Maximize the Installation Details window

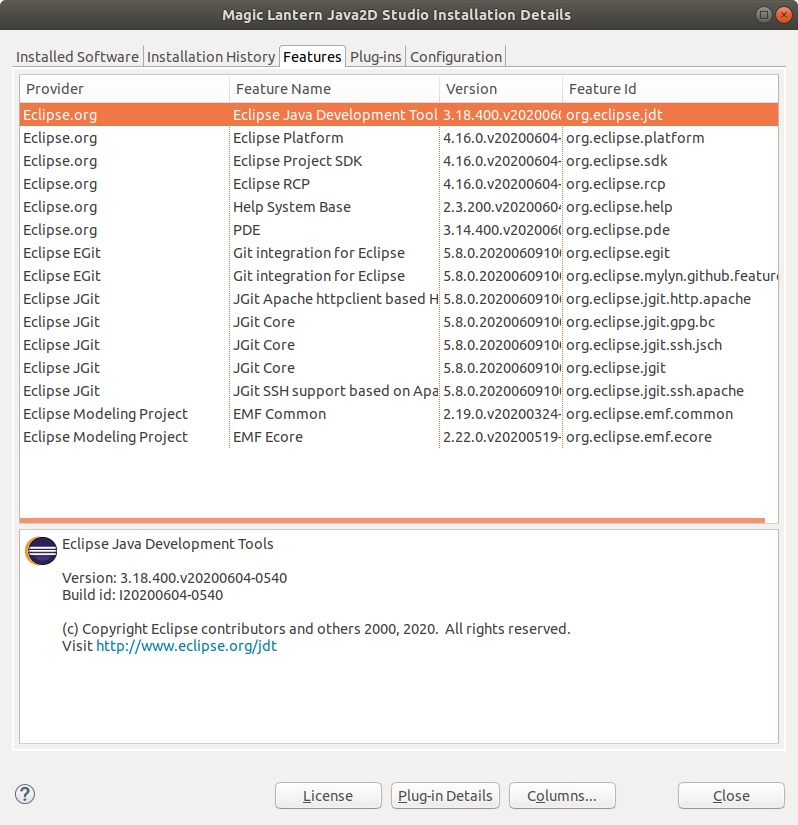coord(763,15)
